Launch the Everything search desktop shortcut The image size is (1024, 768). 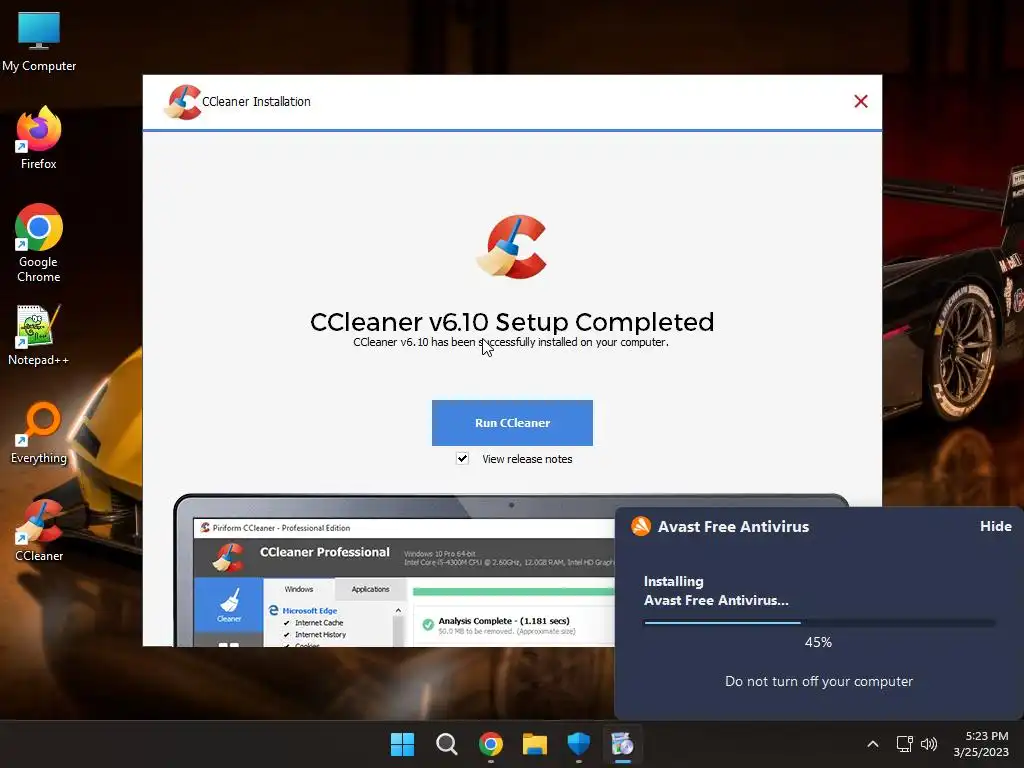pyautogui.click(x=39, y=434)
